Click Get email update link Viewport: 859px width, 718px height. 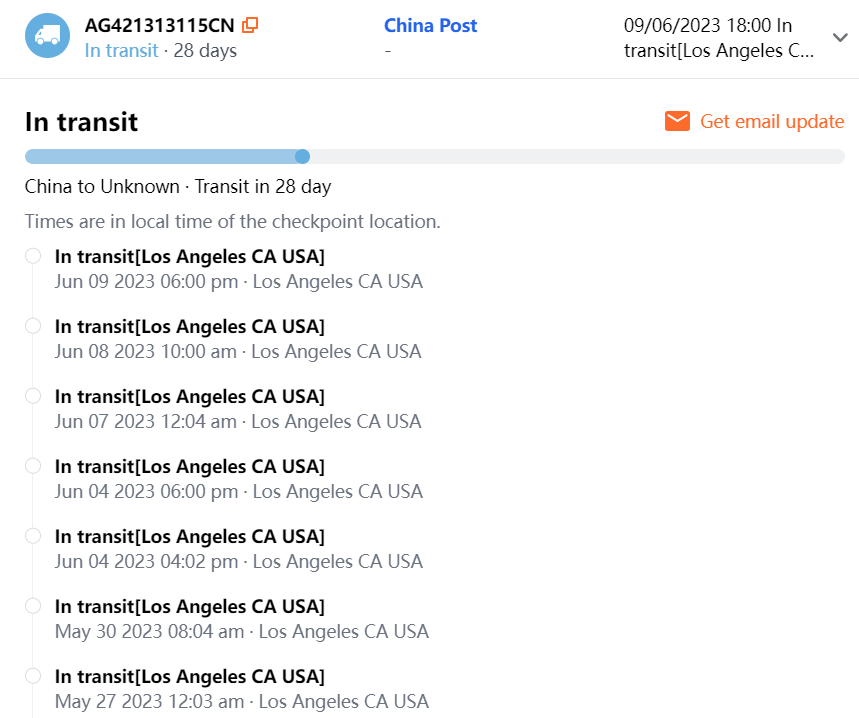[x=771, y=121]
